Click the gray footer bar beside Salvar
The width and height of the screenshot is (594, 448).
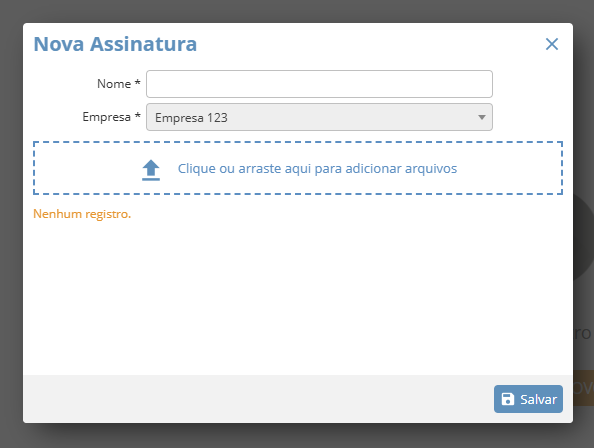click(x=258, y=399)
